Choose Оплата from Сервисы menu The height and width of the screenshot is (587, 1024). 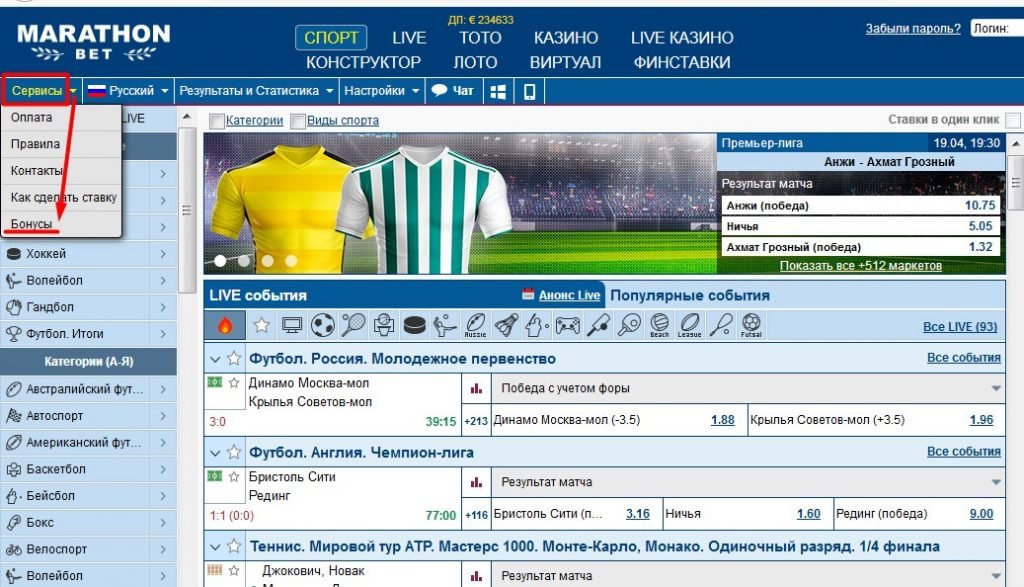pyautogui.click(x=31, y=118)
